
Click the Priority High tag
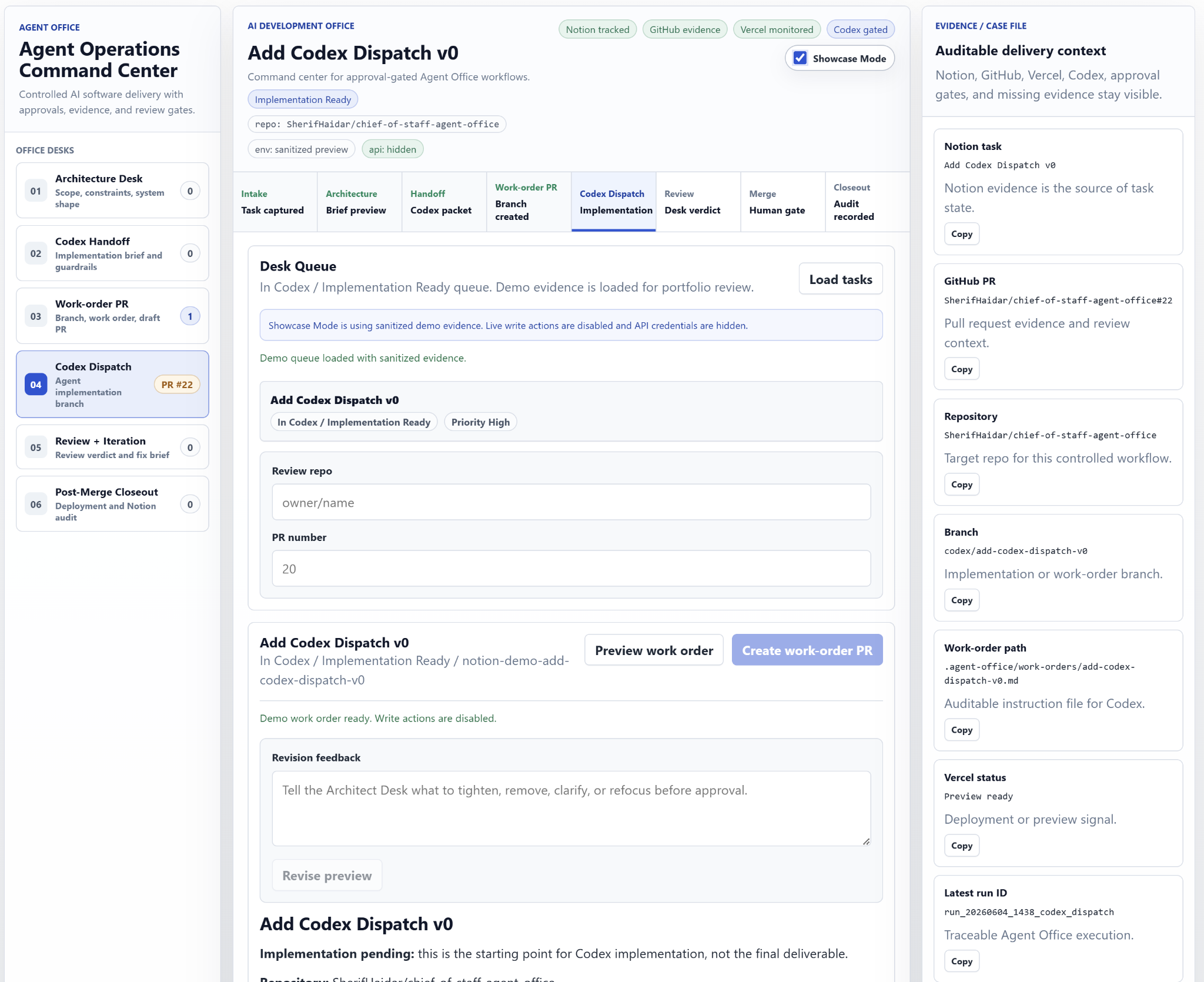point(480,422)
